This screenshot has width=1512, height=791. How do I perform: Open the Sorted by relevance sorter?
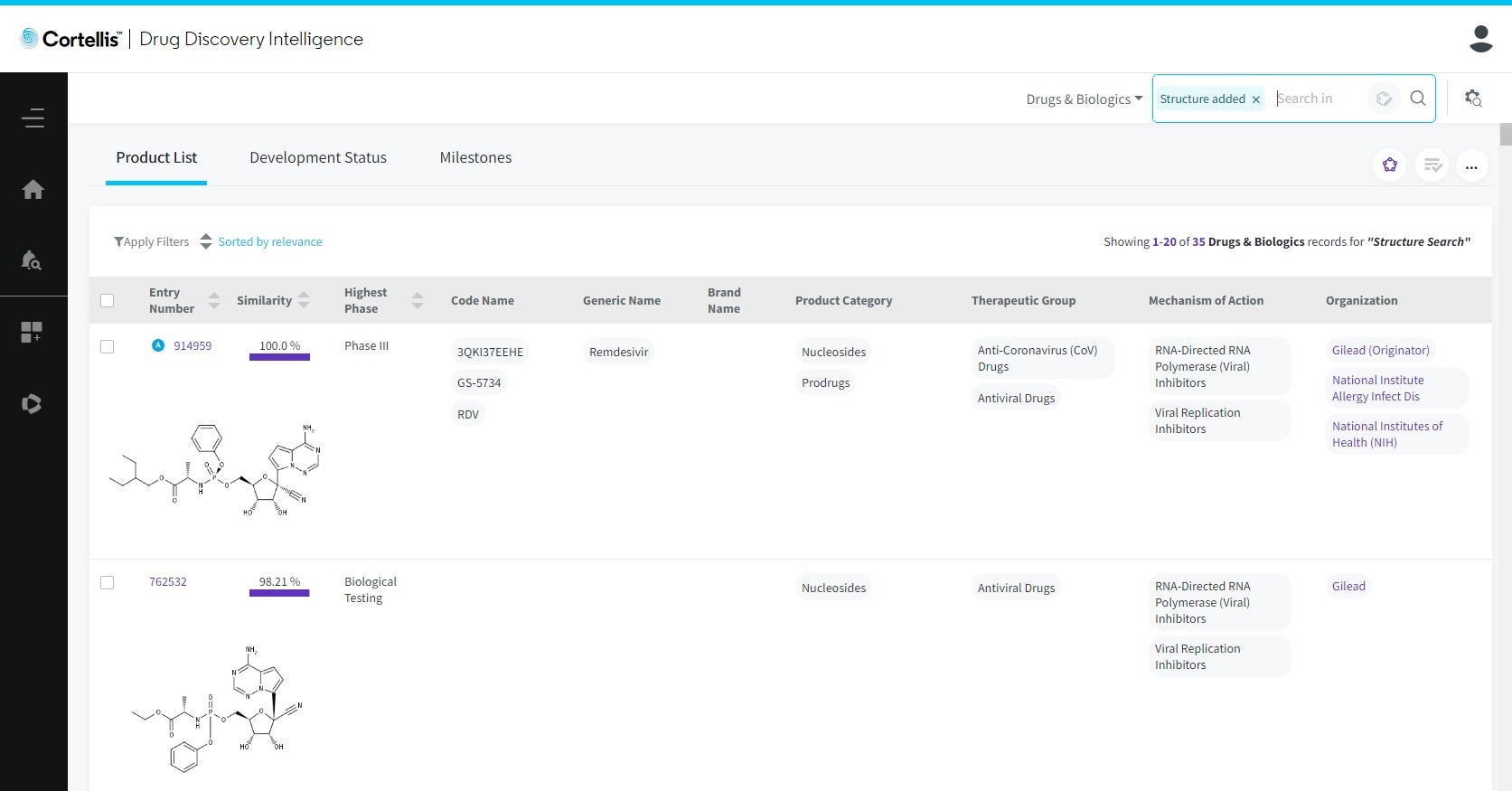point(261,241)
